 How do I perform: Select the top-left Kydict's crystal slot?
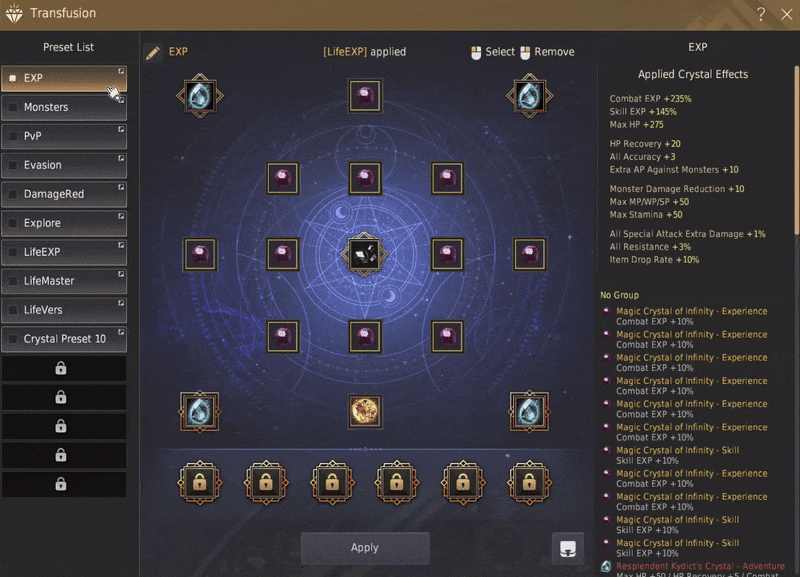200,96
